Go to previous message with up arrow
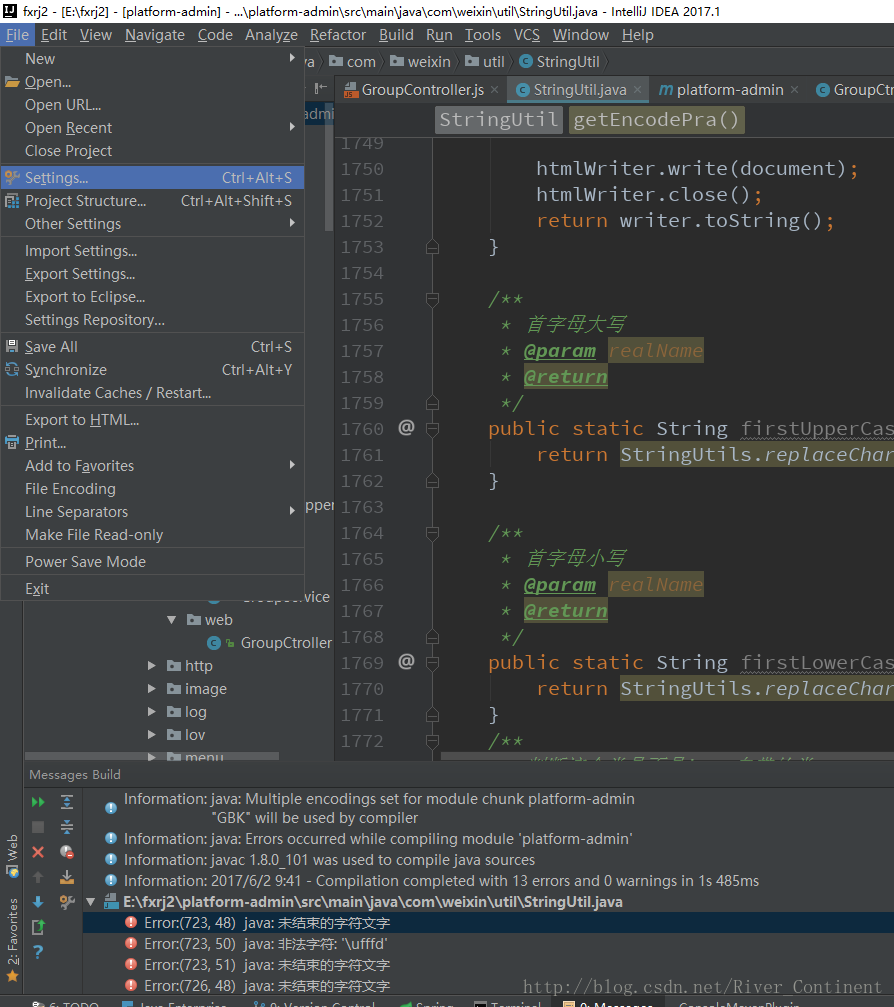This screenshot has height=1007, width=894. coord(38,877)
